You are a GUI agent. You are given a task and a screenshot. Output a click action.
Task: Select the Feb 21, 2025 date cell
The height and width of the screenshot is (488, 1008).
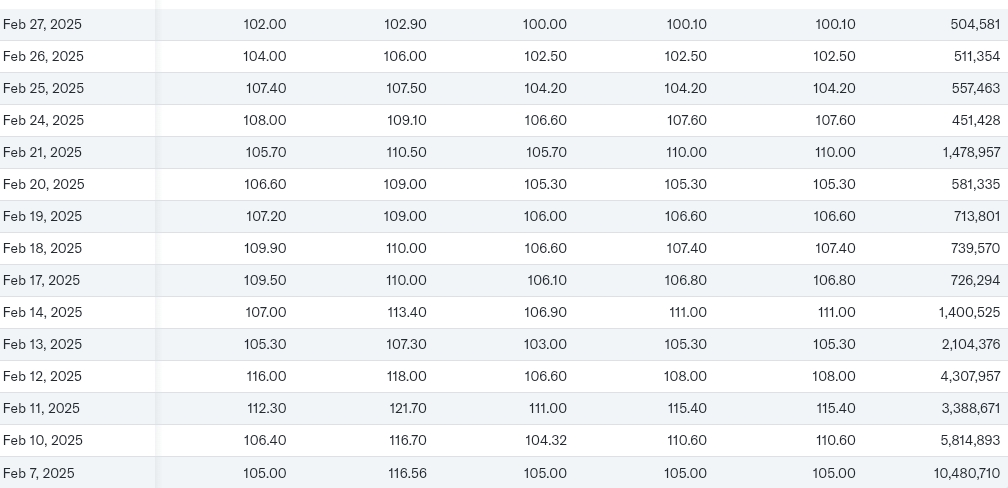pyautogui.click(x=42, y=152)
